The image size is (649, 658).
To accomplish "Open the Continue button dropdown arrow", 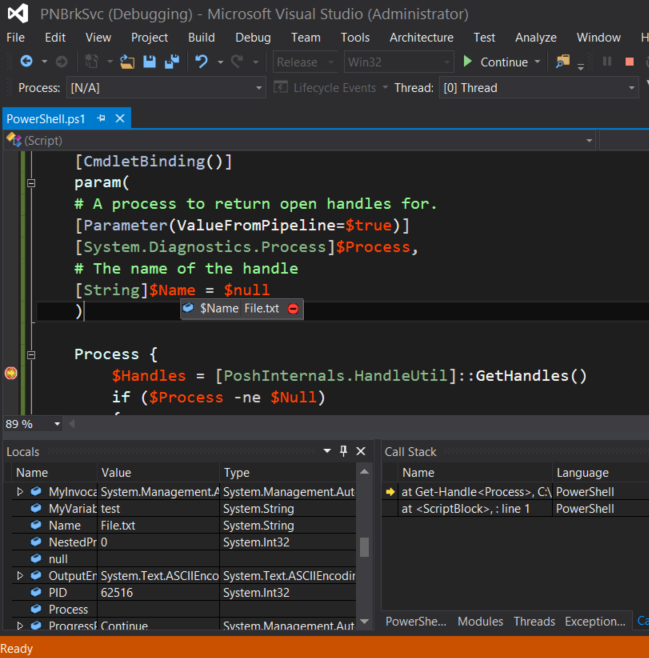I will tap(537, 62).
